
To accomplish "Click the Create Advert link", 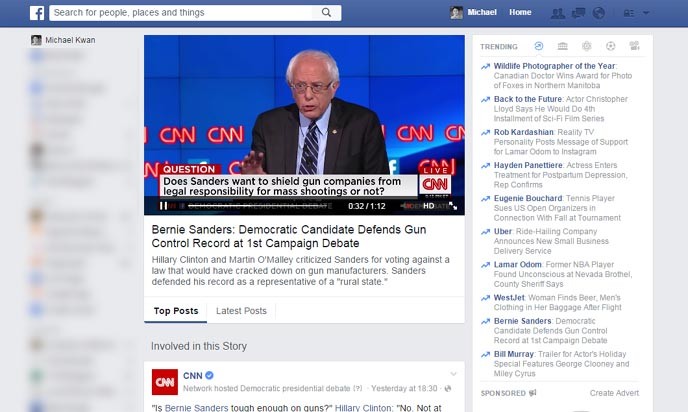I will click(x=614, y=393).
